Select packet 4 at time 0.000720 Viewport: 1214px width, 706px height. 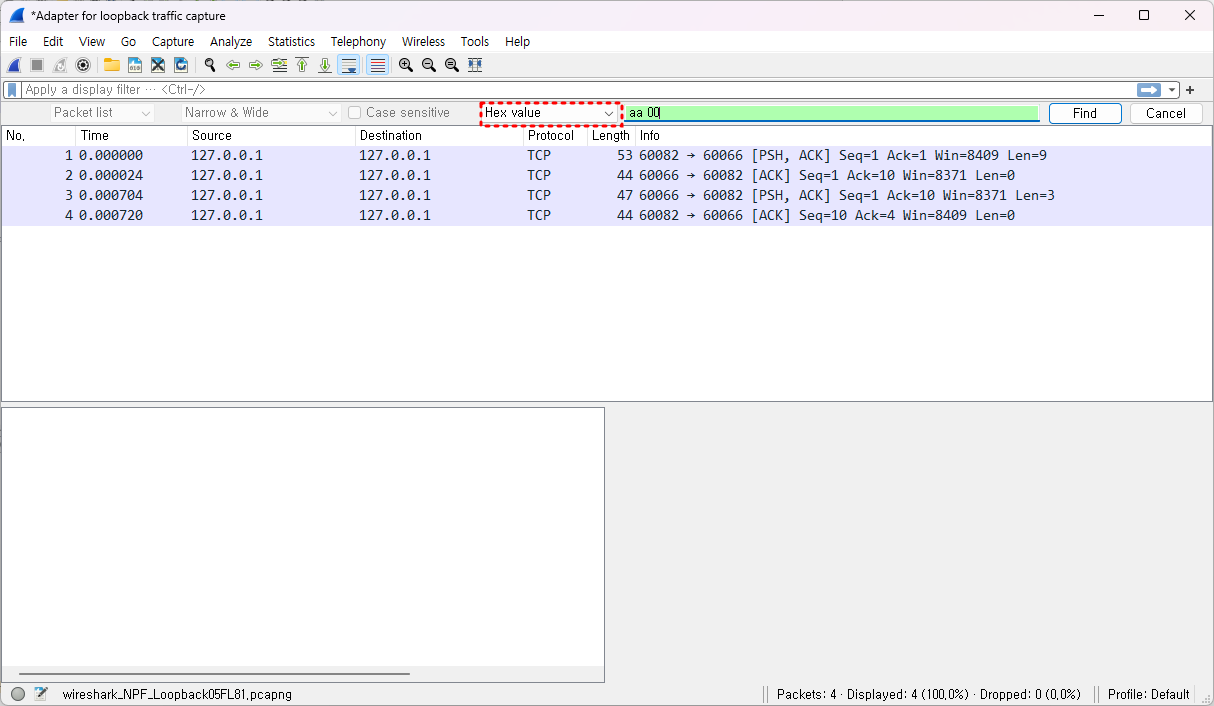(x=606, y=216)
